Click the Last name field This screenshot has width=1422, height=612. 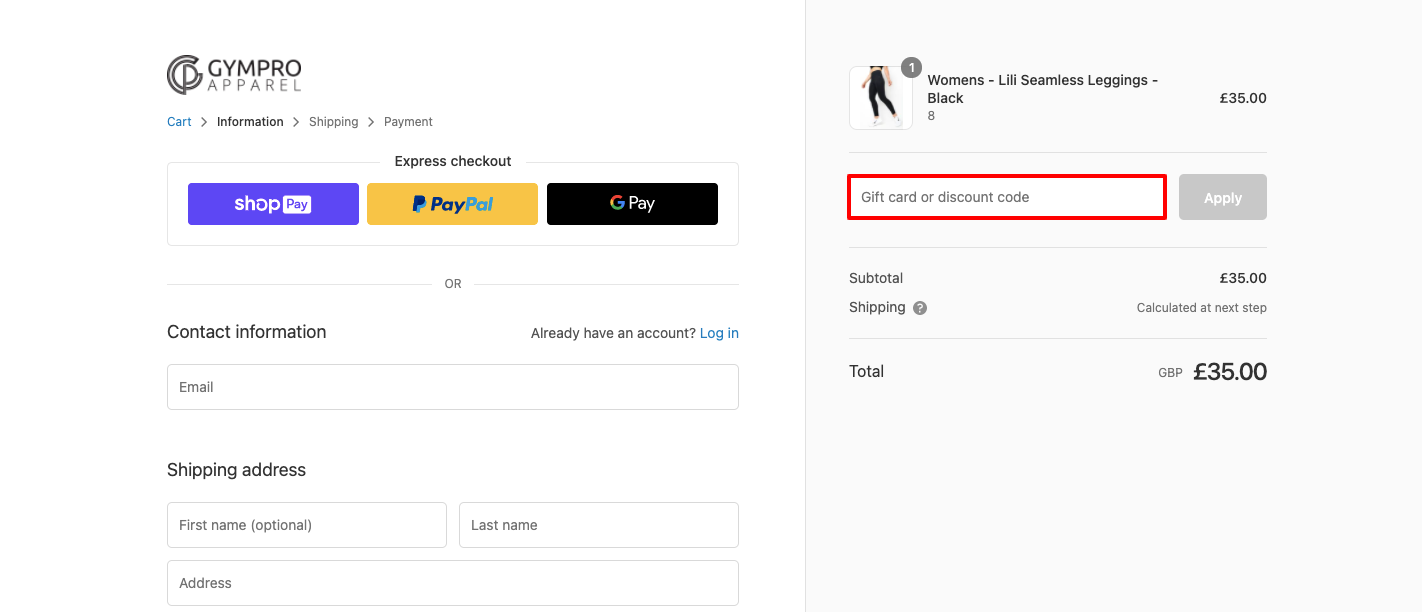point(598,524)
